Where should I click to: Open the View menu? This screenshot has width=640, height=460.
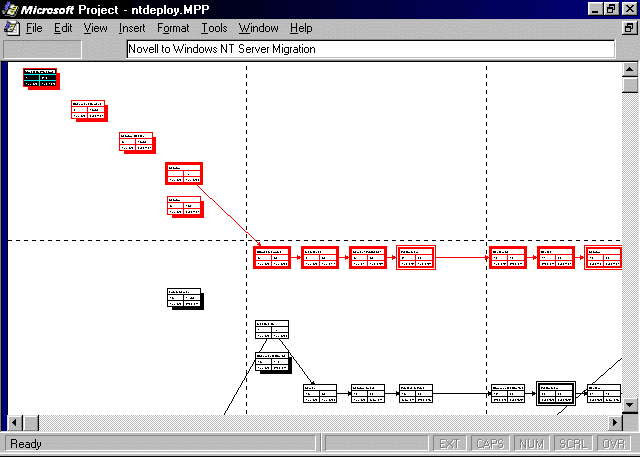tap(95, 28)
